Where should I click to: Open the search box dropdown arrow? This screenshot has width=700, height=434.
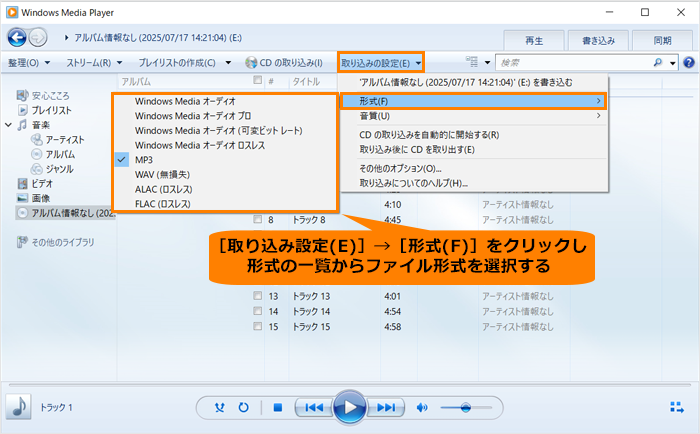tap(673, 63)
